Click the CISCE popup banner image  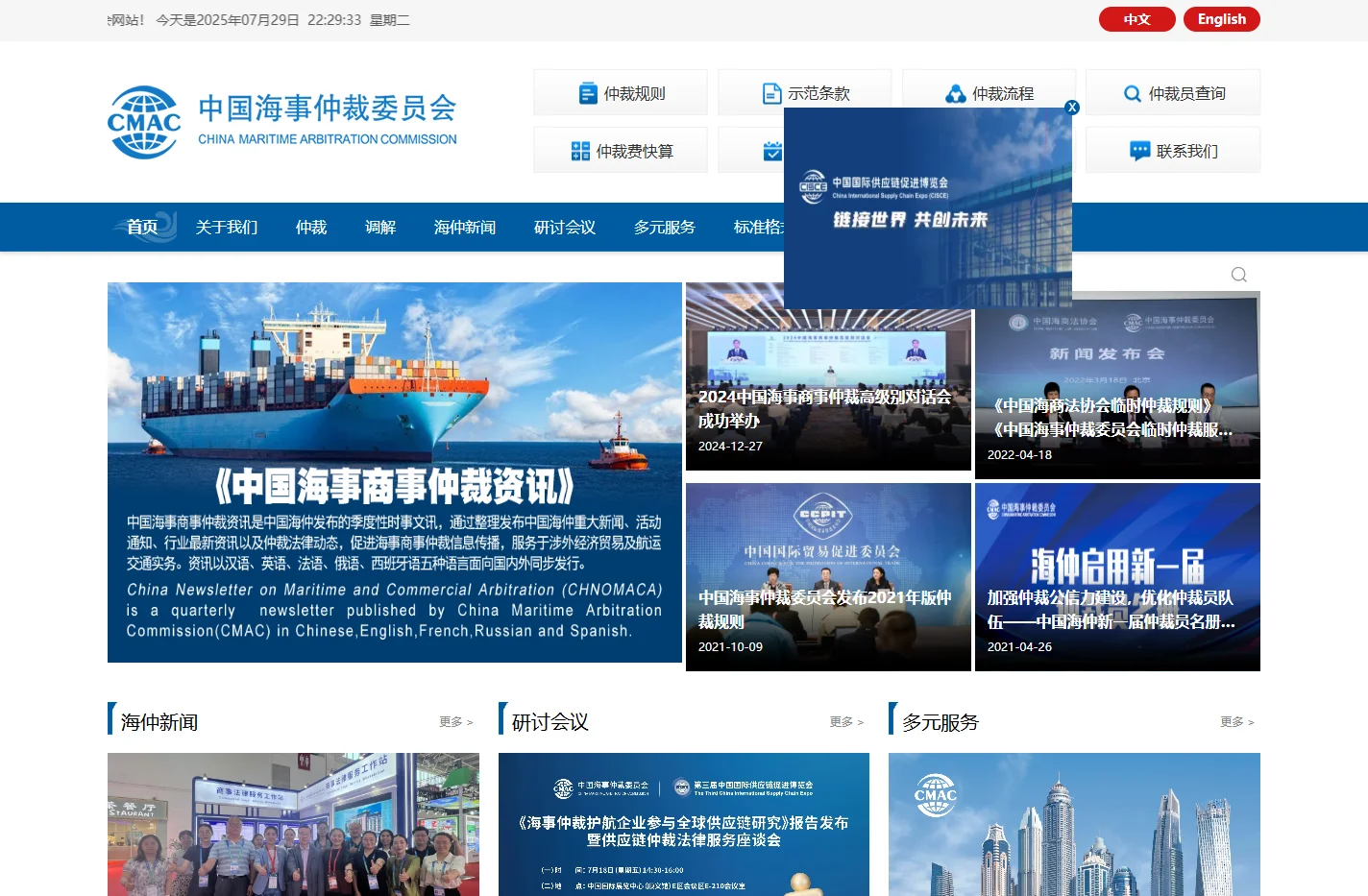click(x=928, y=207)
